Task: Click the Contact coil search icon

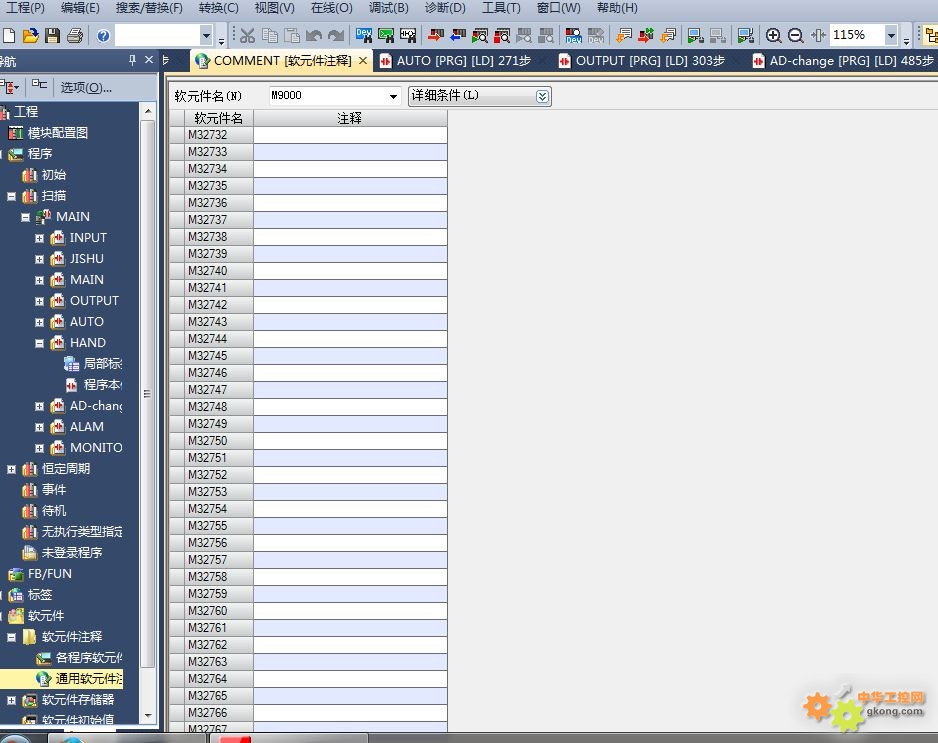Action: [x=408, y=35]
